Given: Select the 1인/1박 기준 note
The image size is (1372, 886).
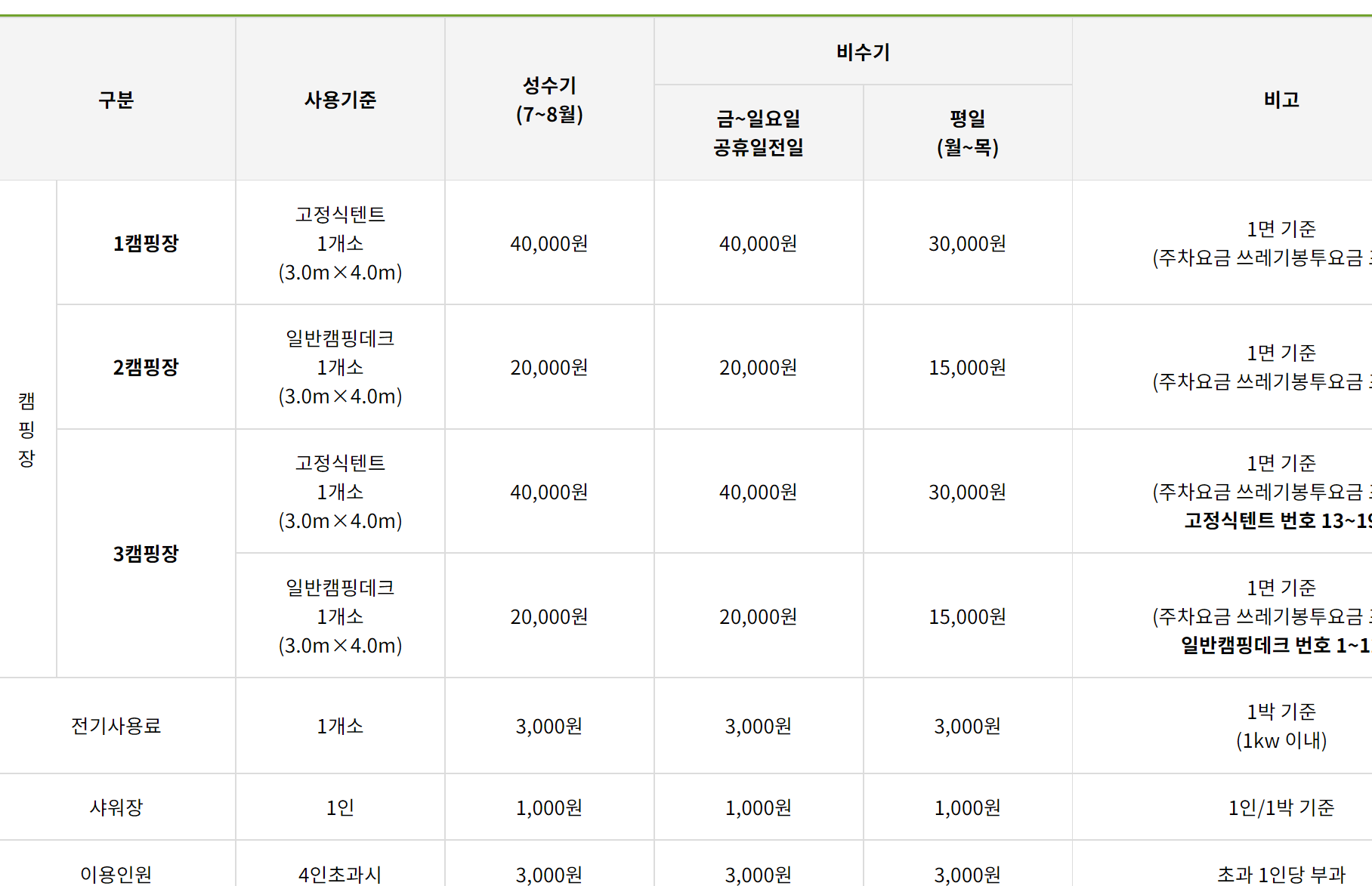Looking at the screenshot, I should tap(1281, 807).
